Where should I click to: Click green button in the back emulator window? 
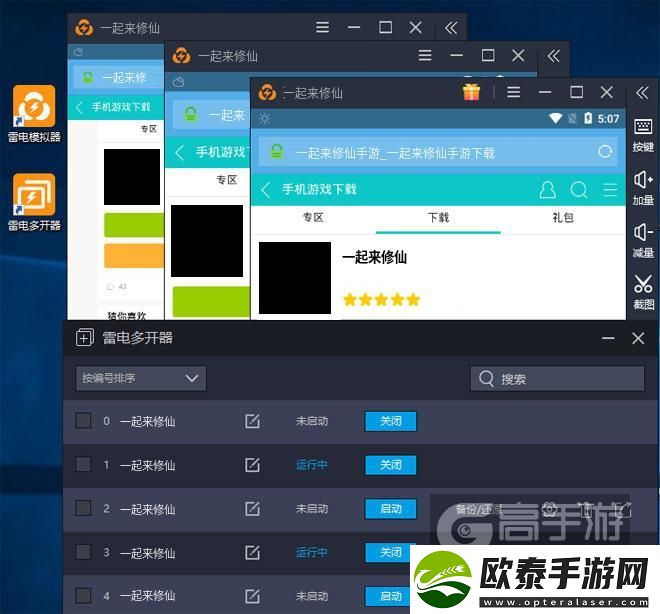(x=134, y=225)
